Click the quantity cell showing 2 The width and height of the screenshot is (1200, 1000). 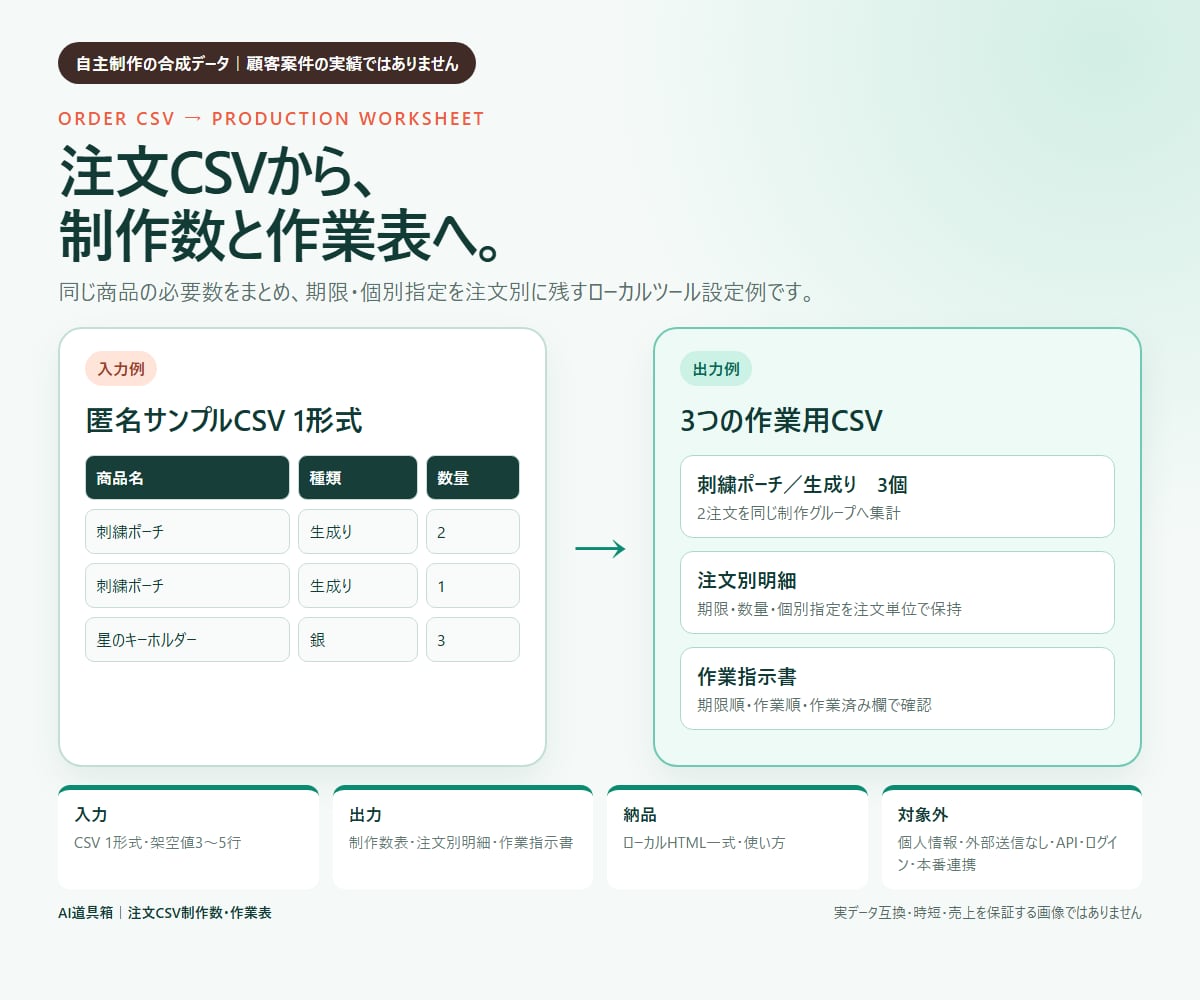[473, 532]
